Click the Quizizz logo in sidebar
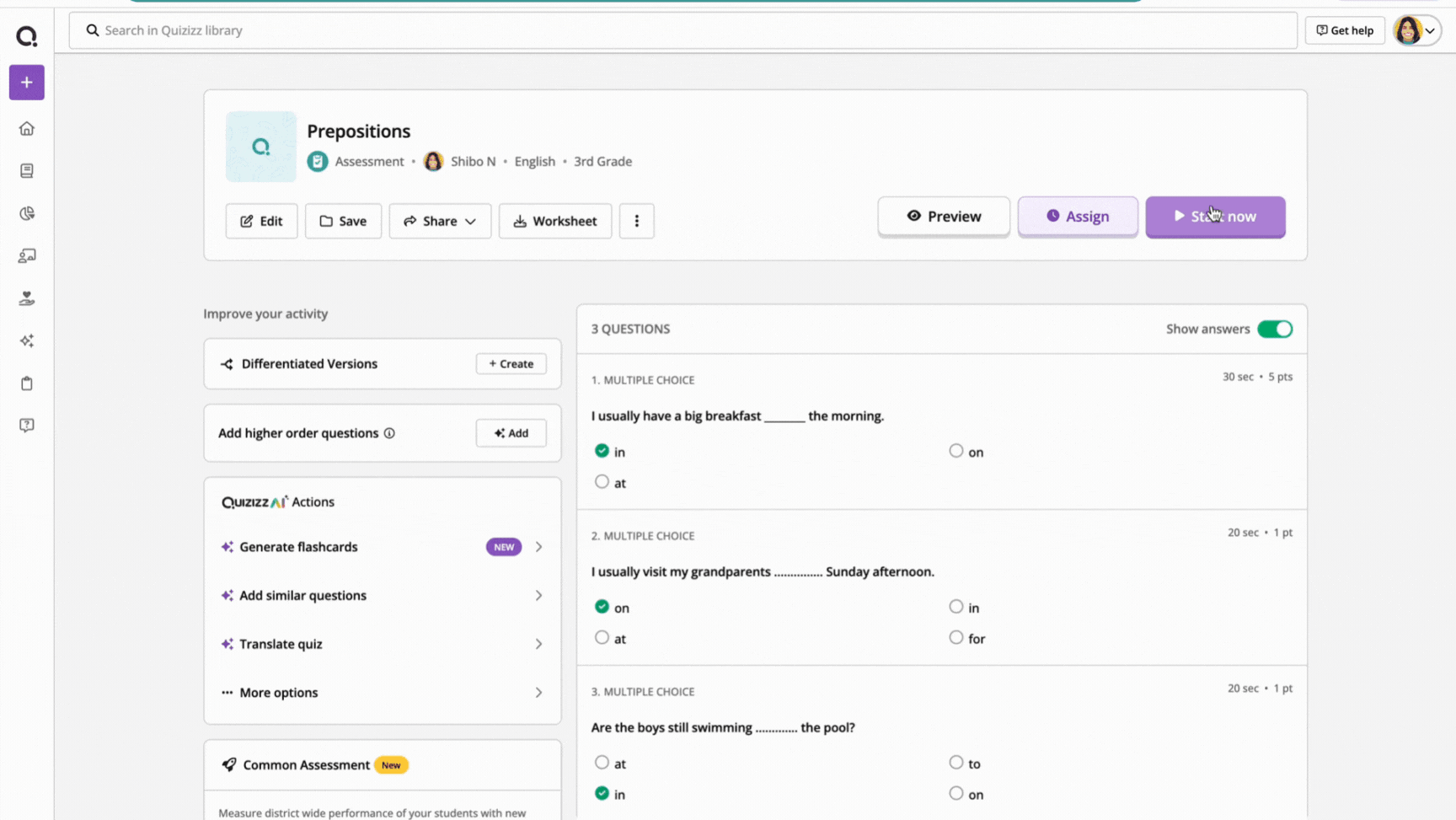 [x=27, y=36]
